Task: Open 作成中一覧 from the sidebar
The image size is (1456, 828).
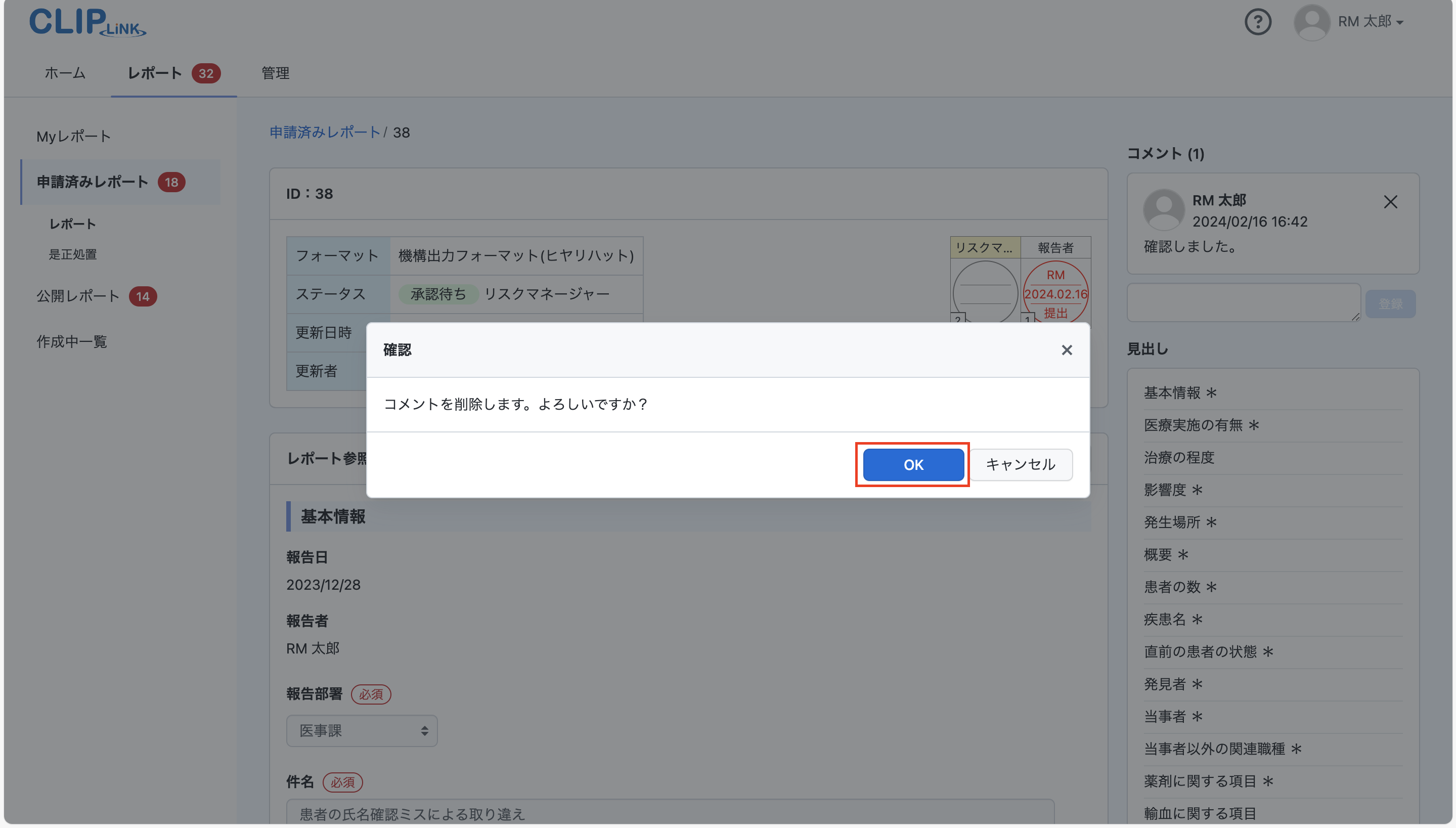Action: click(72, 342)
